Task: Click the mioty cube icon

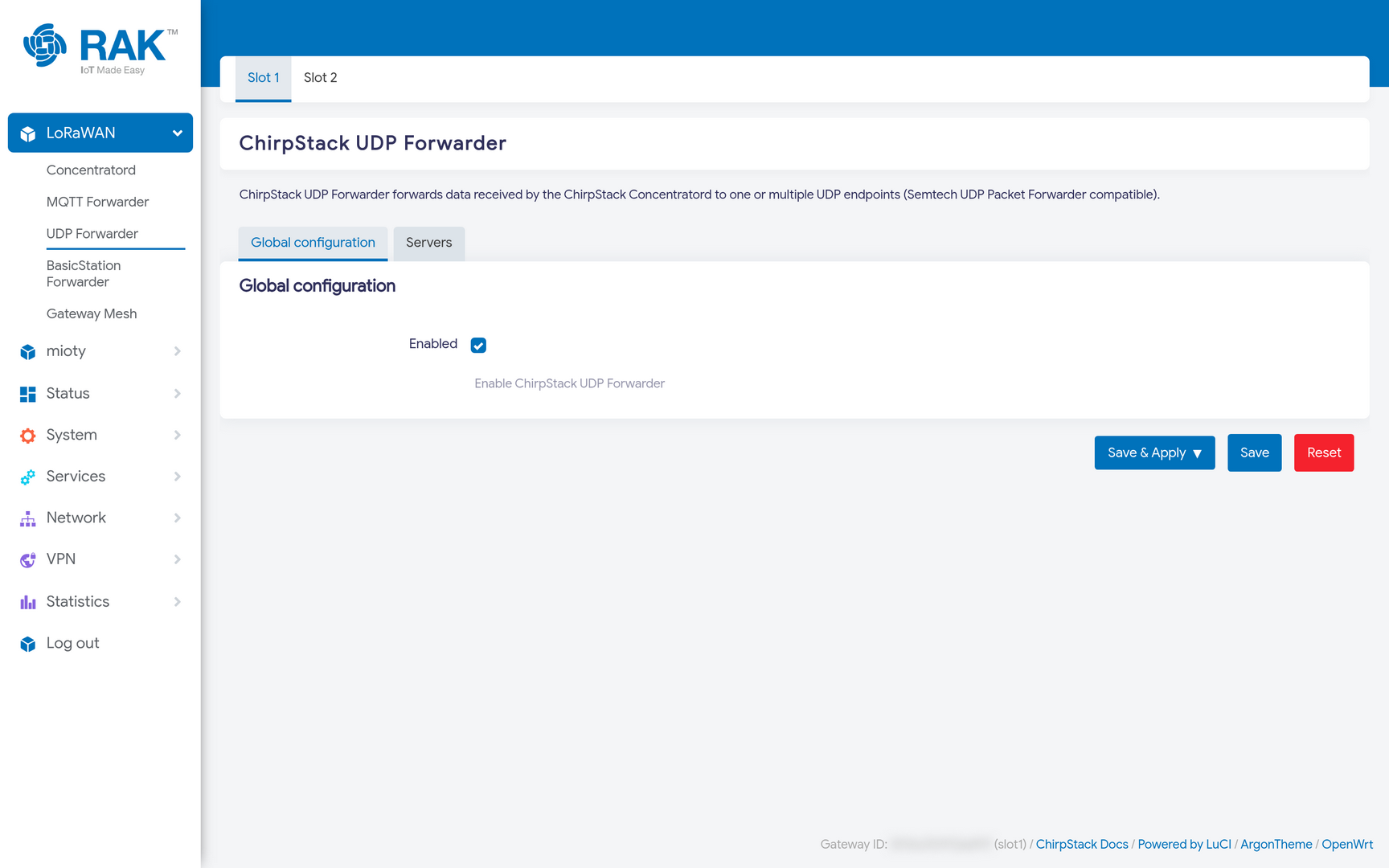Action: pyautogui.click(x=28, y=352)
